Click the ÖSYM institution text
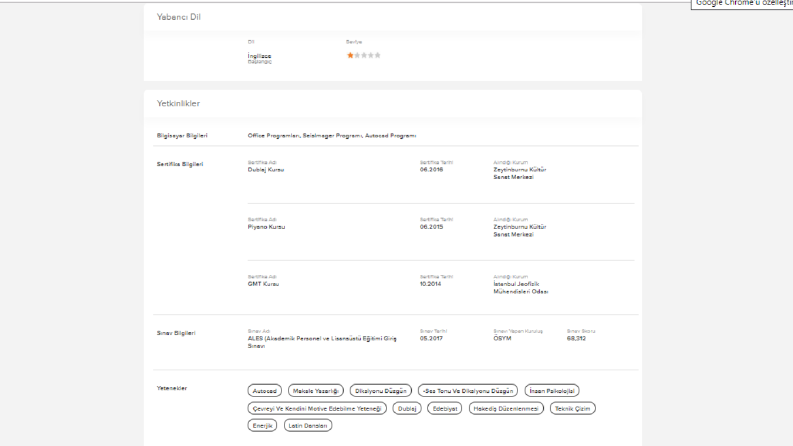 pos(502,339)
